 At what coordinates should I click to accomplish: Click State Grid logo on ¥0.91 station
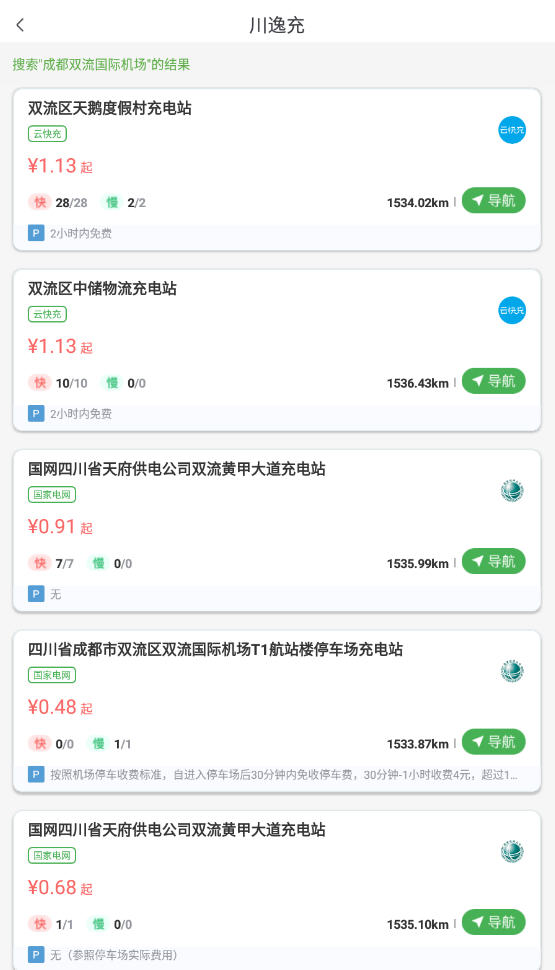point(512,491)
